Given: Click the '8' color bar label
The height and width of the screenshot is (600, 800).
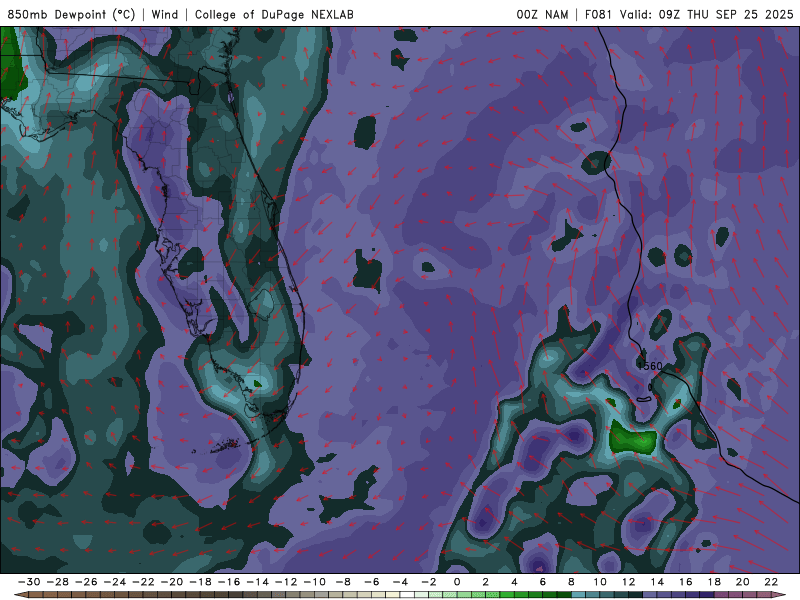Looking at the screenshot, I should (x=571, y=582).
